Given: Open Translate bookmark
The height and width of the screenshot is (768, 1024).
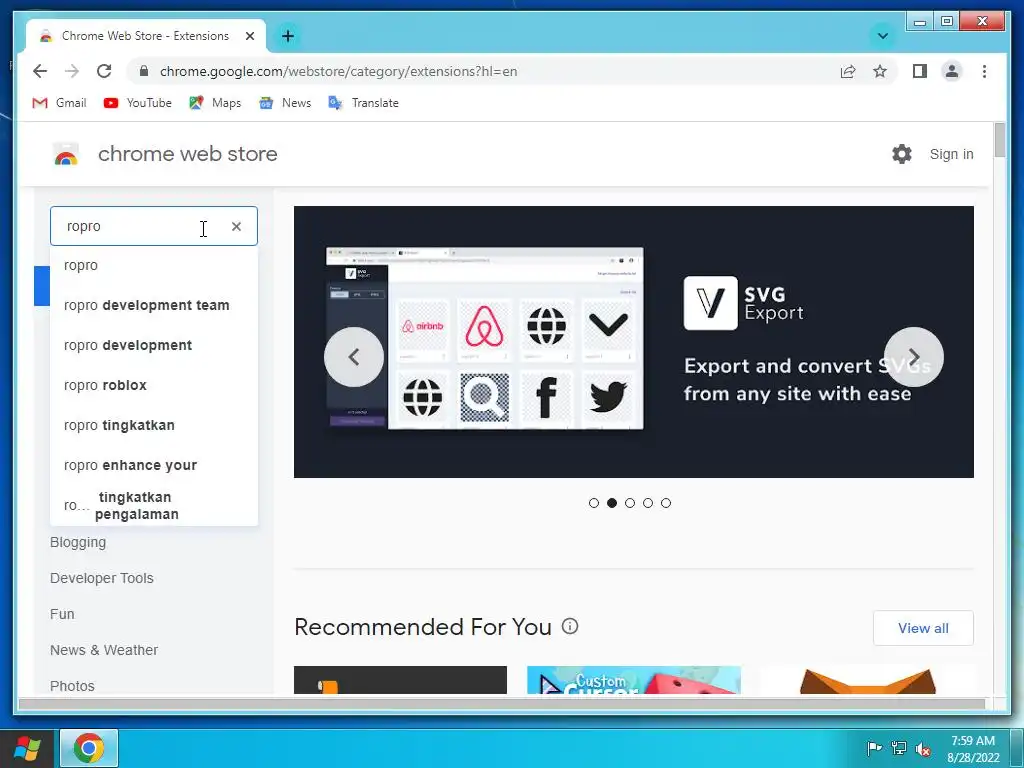Looking at the screenshot, I should [363, 103].
